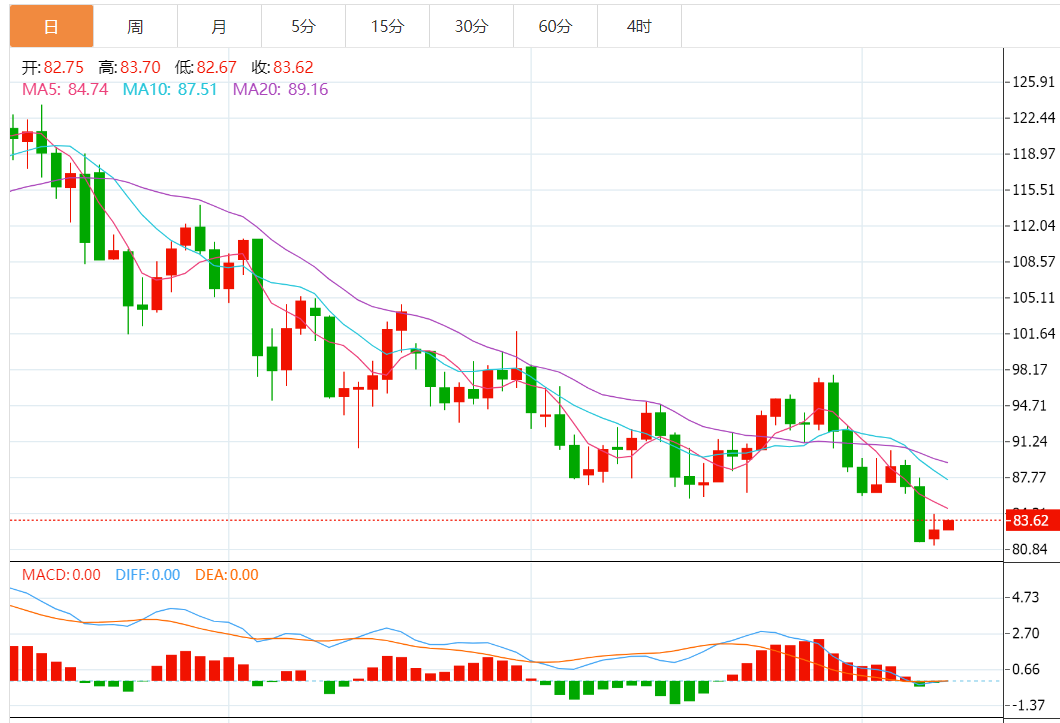Image resolution: width=1060 pixels, height=723 pixels.
Task: Click the DIFF: 0.00 indicator label
Action: [147, 575]
